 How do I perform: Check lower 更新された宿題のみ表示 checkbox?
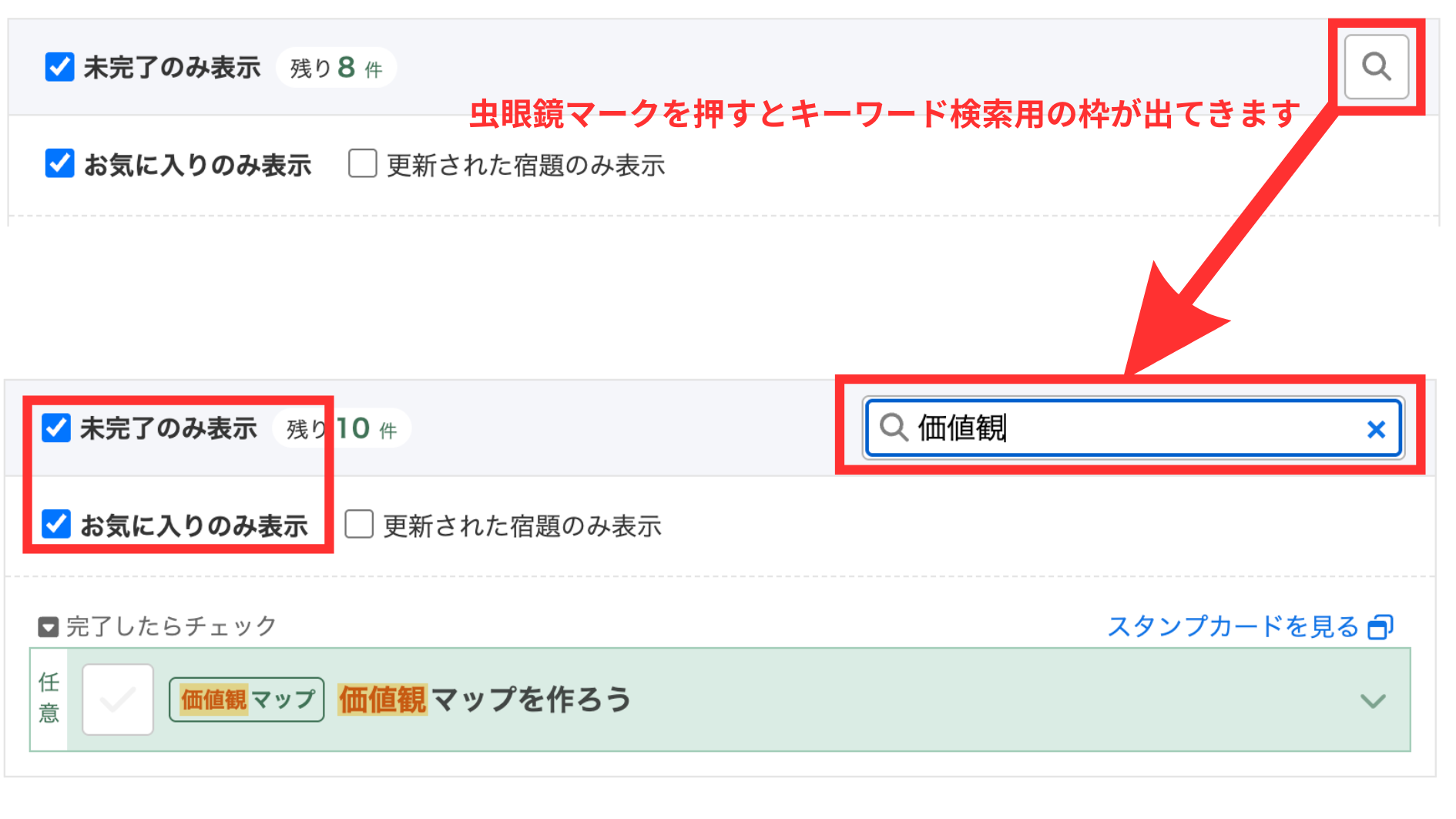pyautogui.click(x=359, y=525)
